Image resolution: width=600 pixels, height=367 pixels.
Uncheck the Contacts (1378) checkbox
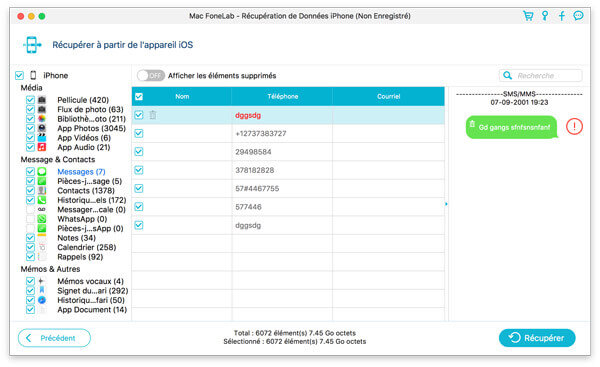tap(30, 191)
